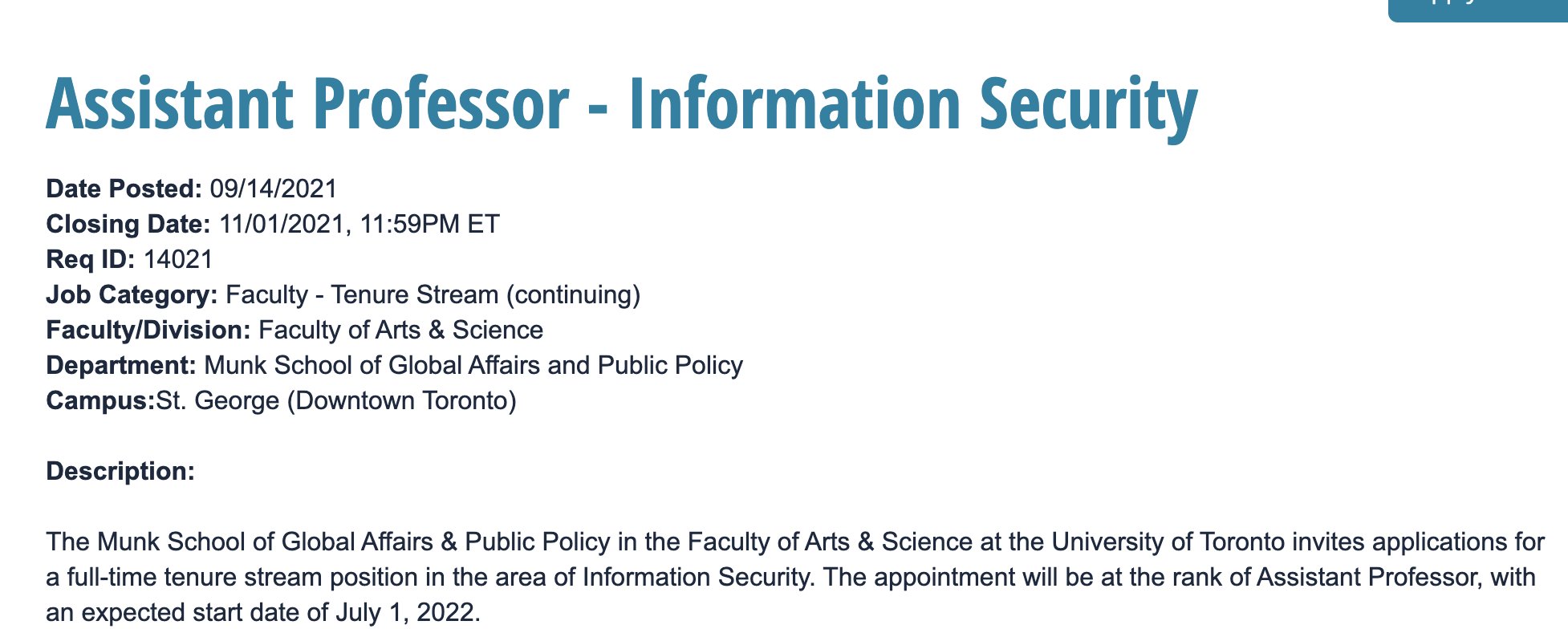The height and width of the screenshot is (629, 1568).
Task: Click the Faculty of Arts & Science value
Action: [x=401, y=330]
